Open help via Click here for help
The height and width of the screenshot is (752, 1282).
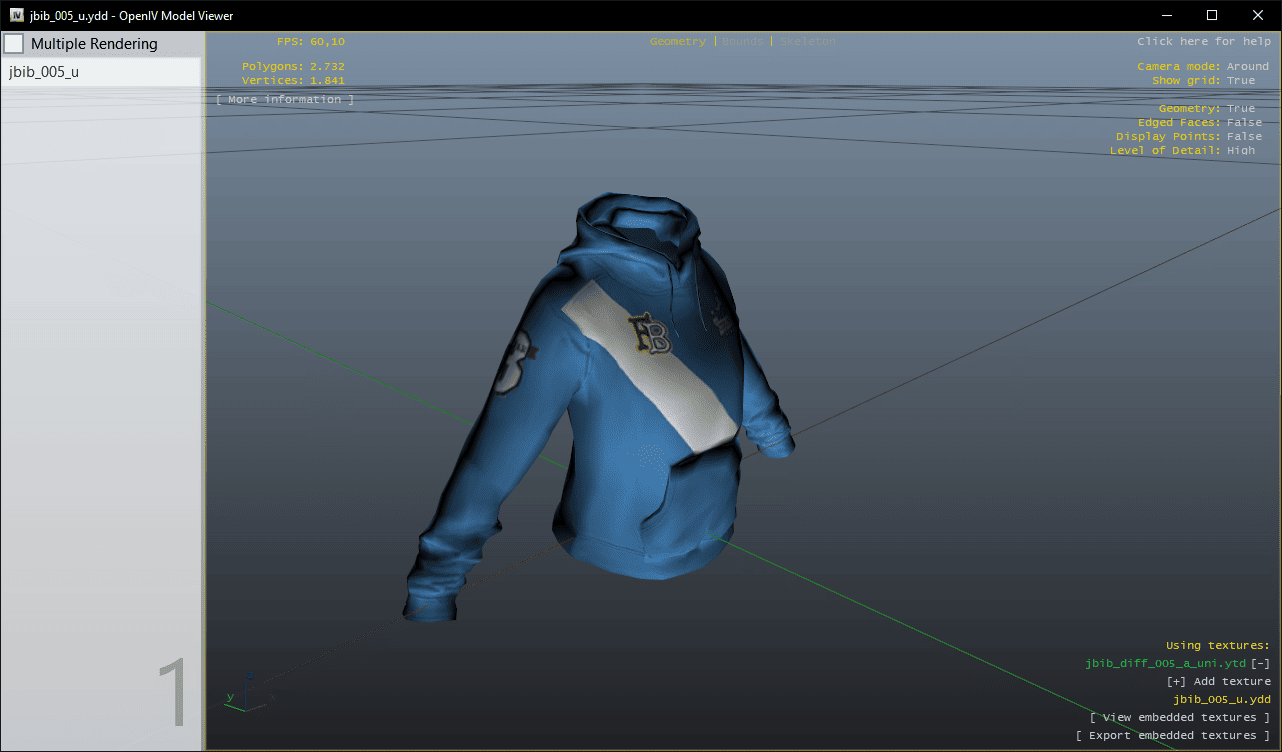(x=1202, y=42)
